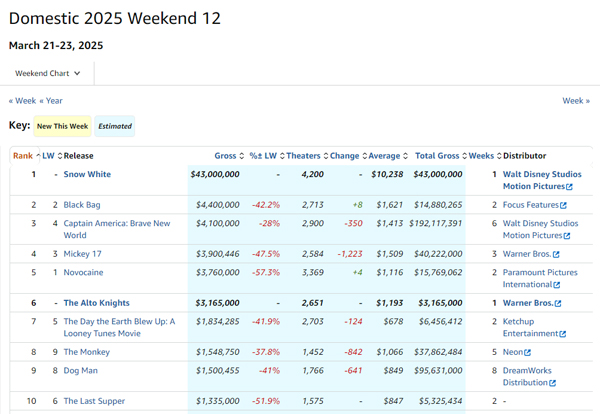The width and height of the screenshot is (600, 414).
Task: Open Snow White release page
Action: (x=87, y=174)
